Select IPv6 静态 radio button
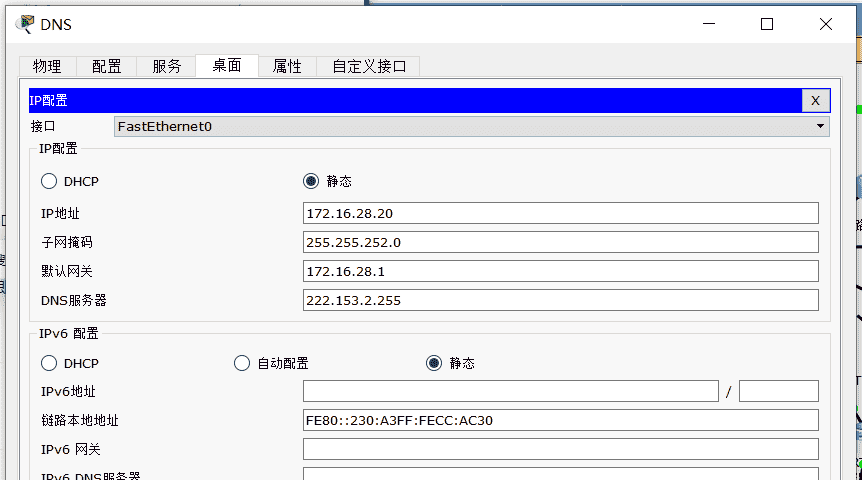This screenshot has height=480, width=862. (434, 363)
